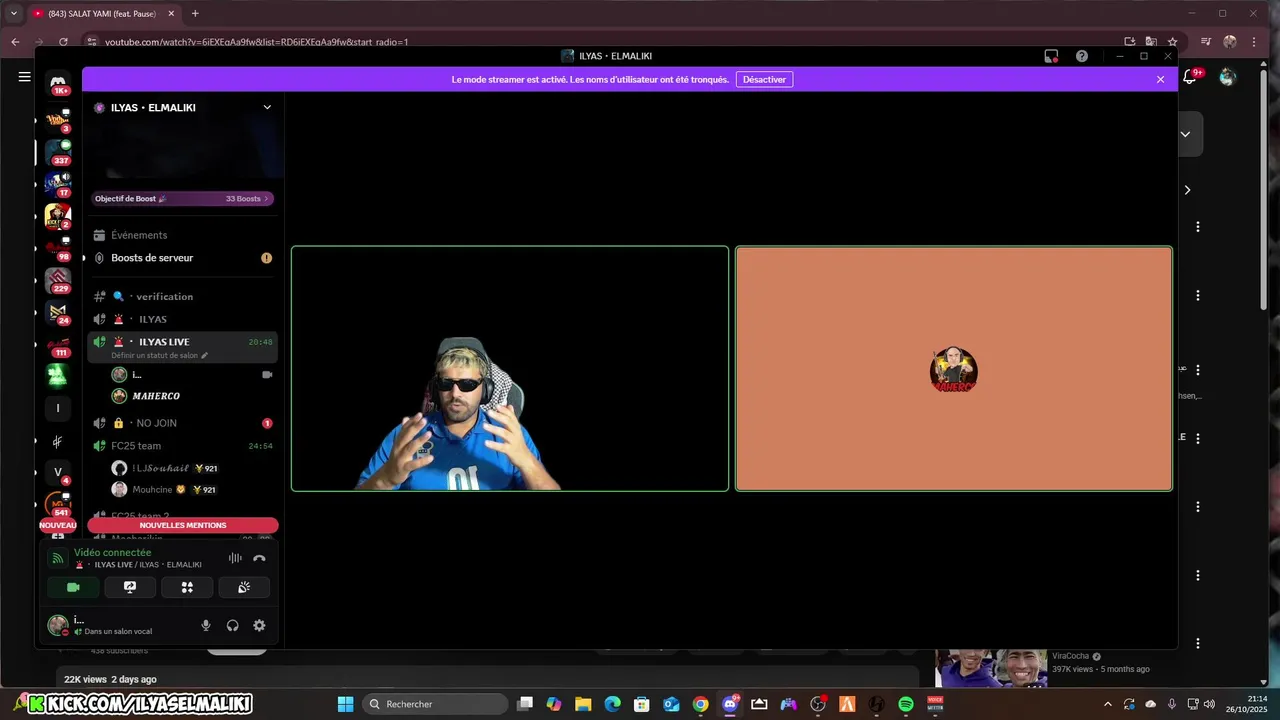Open server labeled I in list
The width and height of the screenshot is (1280, 720).
point(58,408)
